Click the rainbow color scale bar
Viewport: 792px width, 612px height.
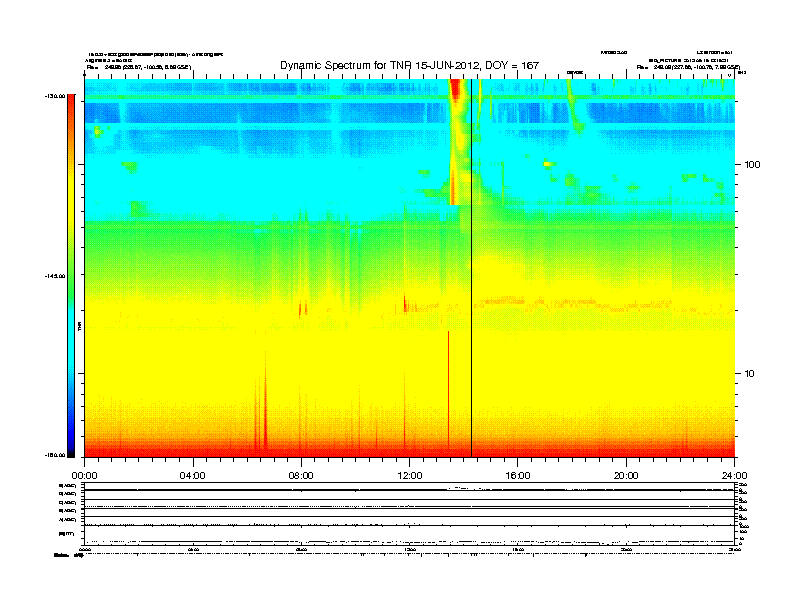71,276
